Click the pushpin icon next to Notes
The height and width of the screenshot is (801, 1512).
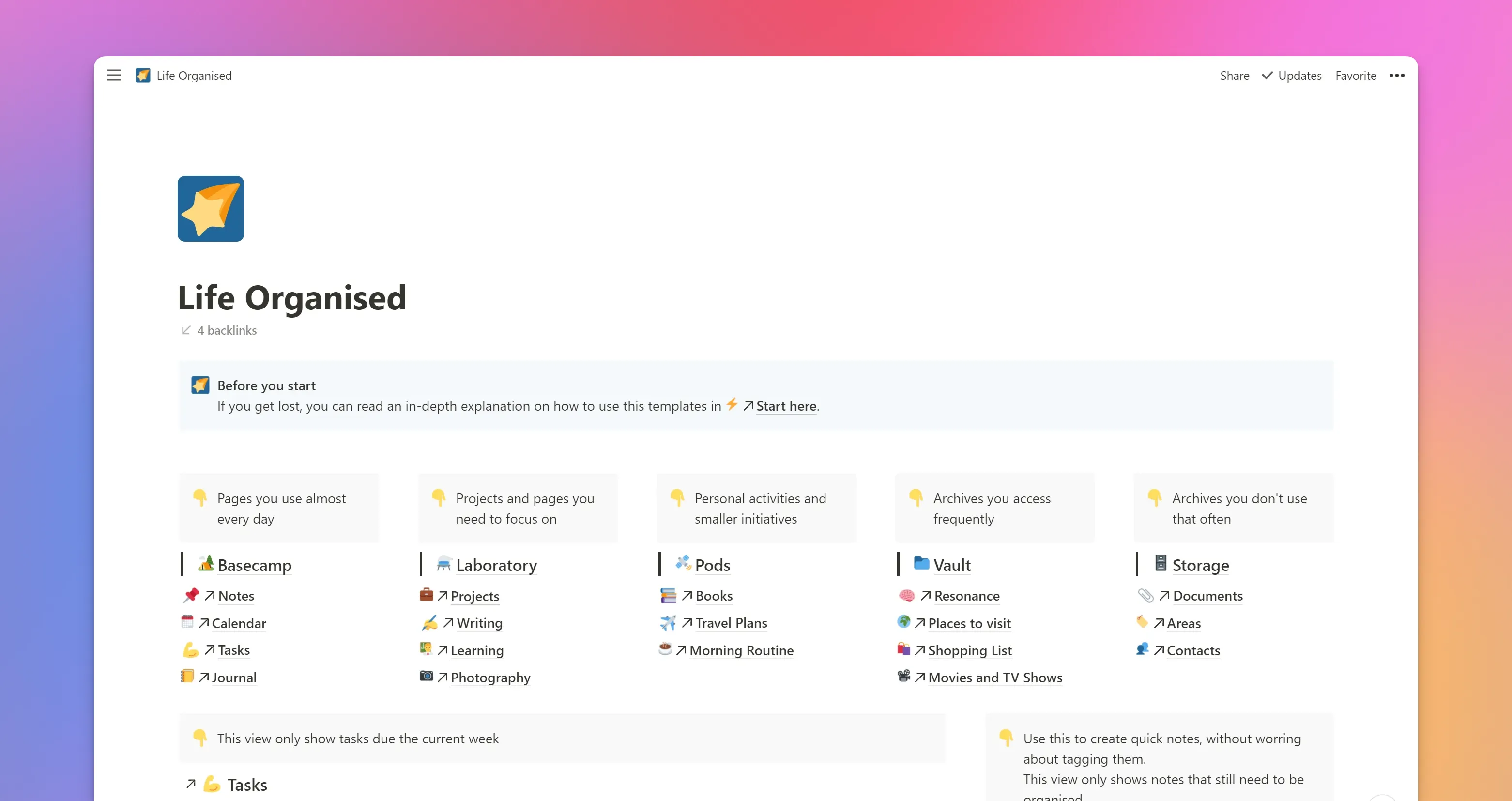click(191, 596)
